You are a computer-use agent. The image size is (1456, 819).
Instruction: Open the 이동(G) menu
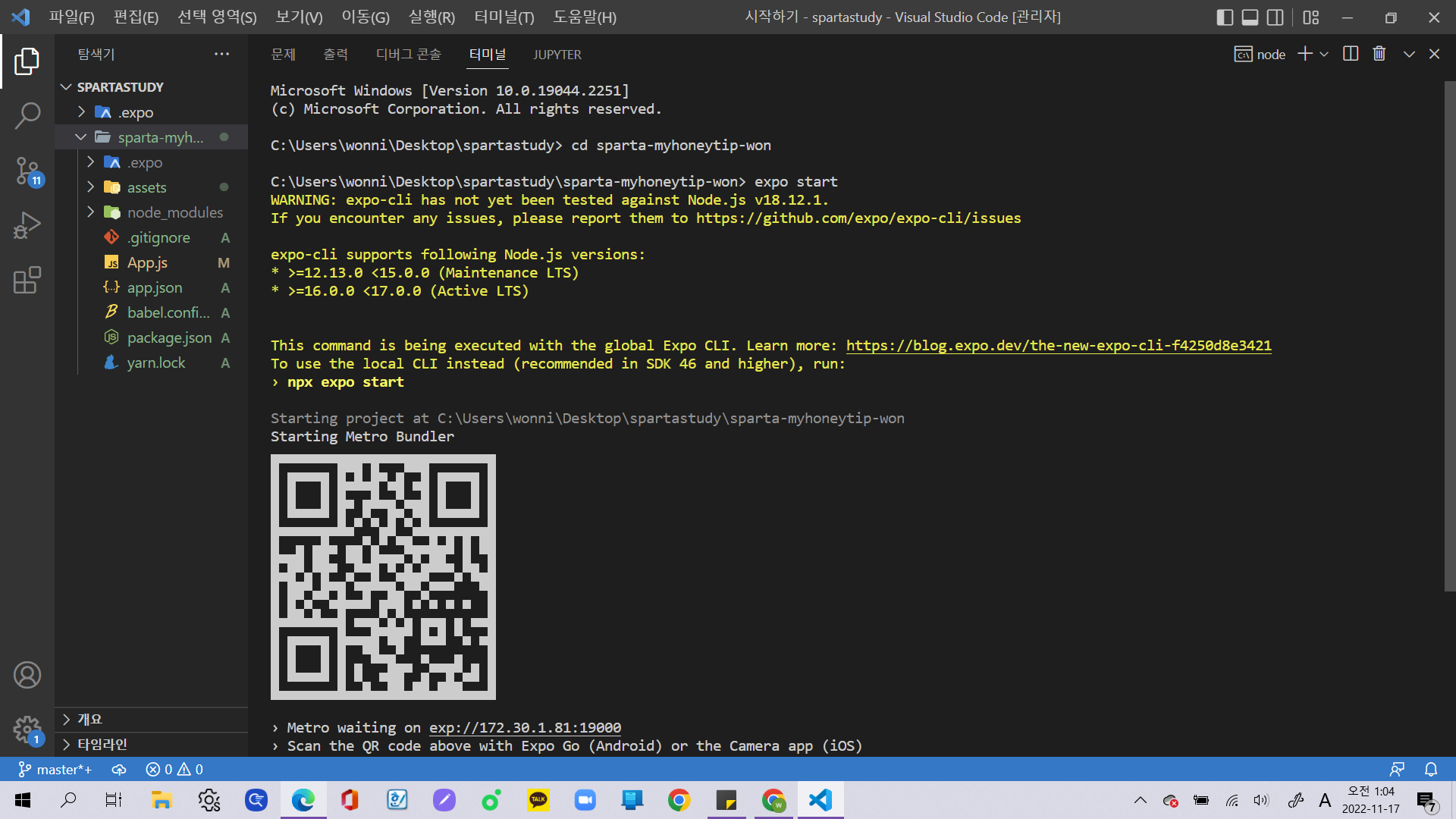tap(366, 17)
